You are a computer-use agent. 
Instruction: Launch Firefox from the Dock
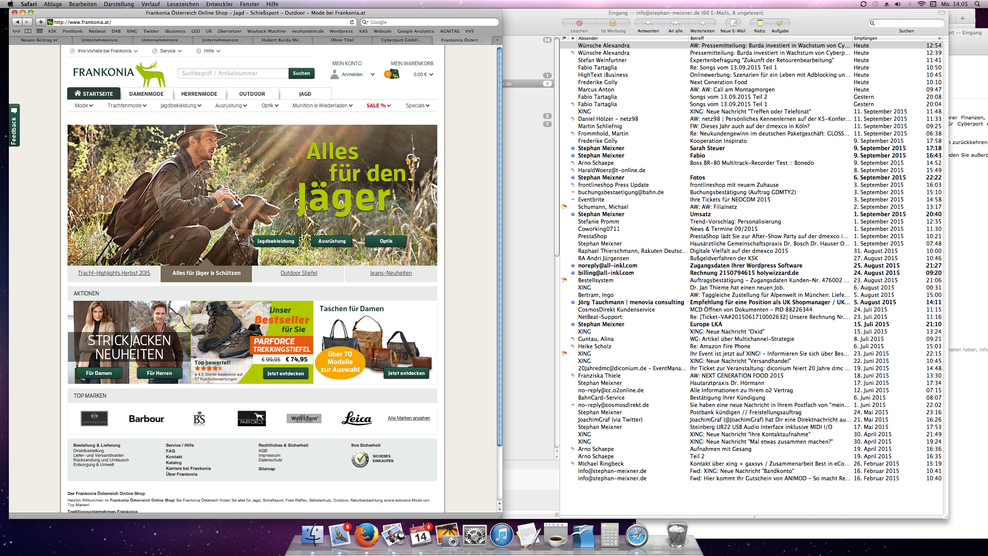coord(367,535)
